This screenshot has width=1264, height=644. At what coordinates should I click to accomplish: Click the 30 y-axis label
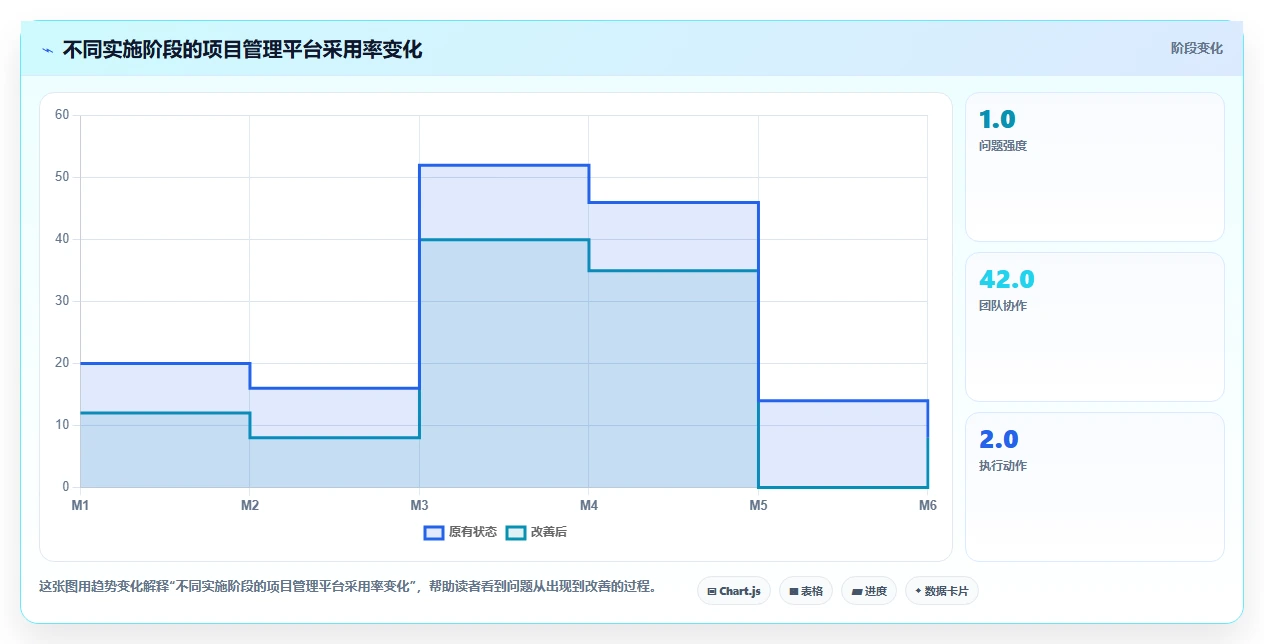pos(62,301)
